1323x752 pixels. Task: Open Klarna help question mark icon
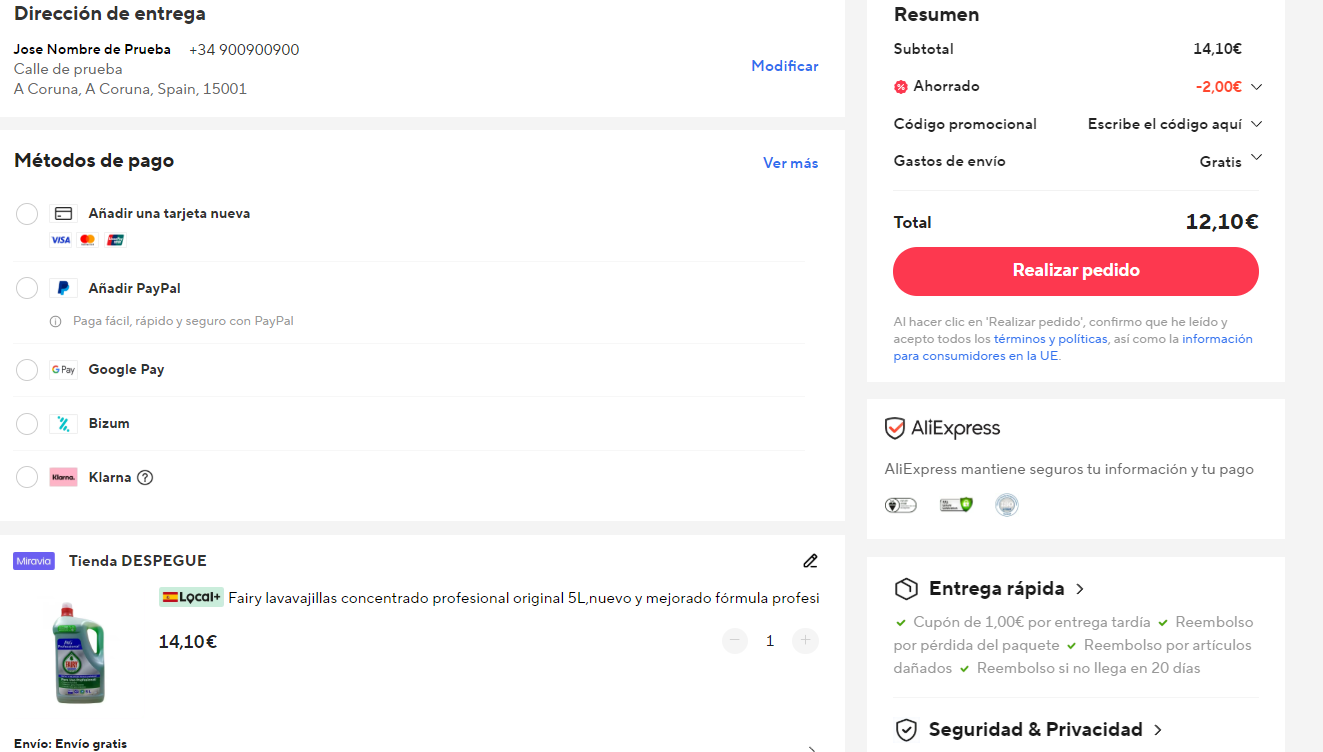(145, 478)
